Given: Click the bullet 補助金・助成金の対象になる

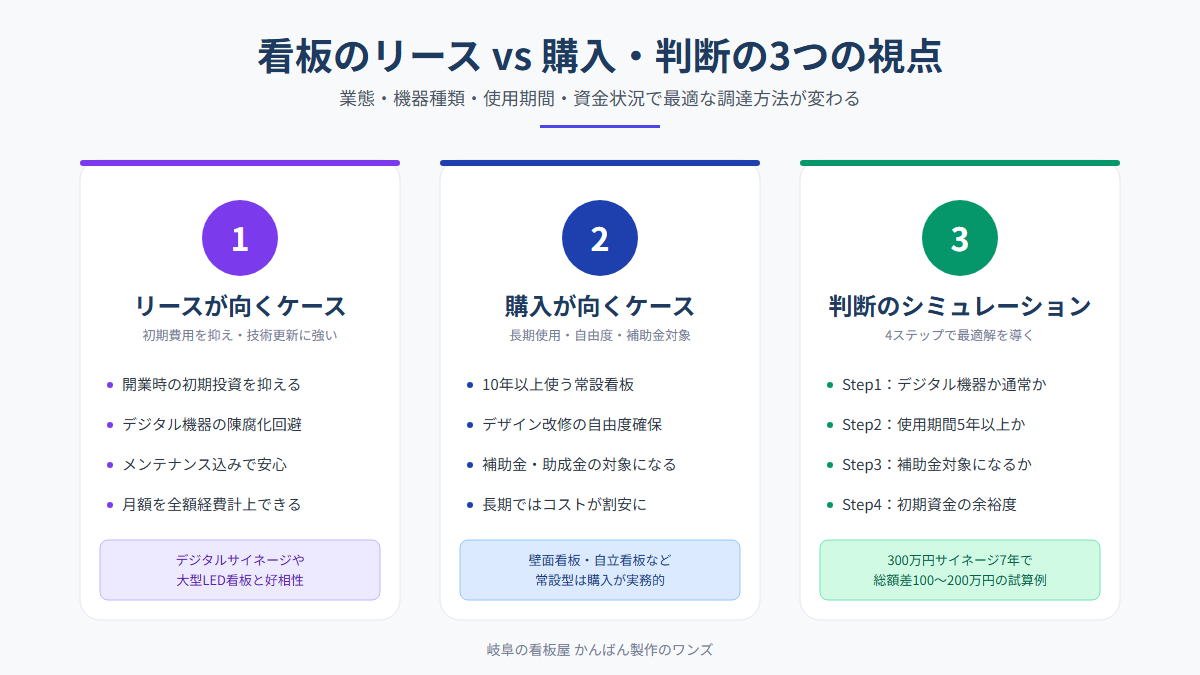Looking at the screenshot, I should point(579,464).
